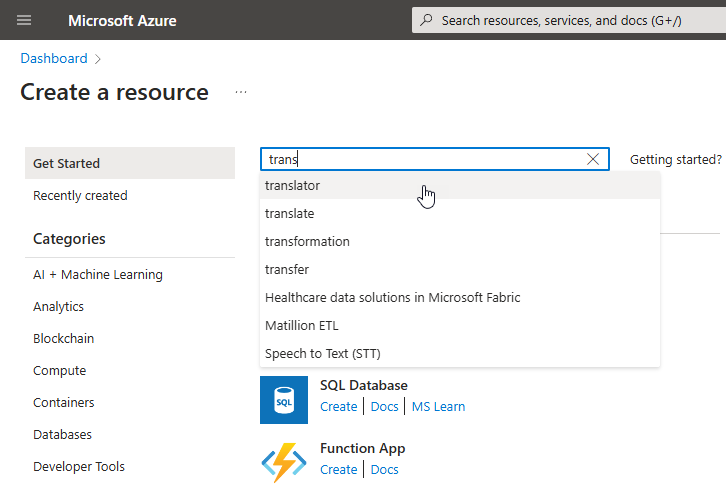Screen dimensions: 726x487
Task: Select the 'Matillion ETL' suggestion
Action: (x=302, y=325)
